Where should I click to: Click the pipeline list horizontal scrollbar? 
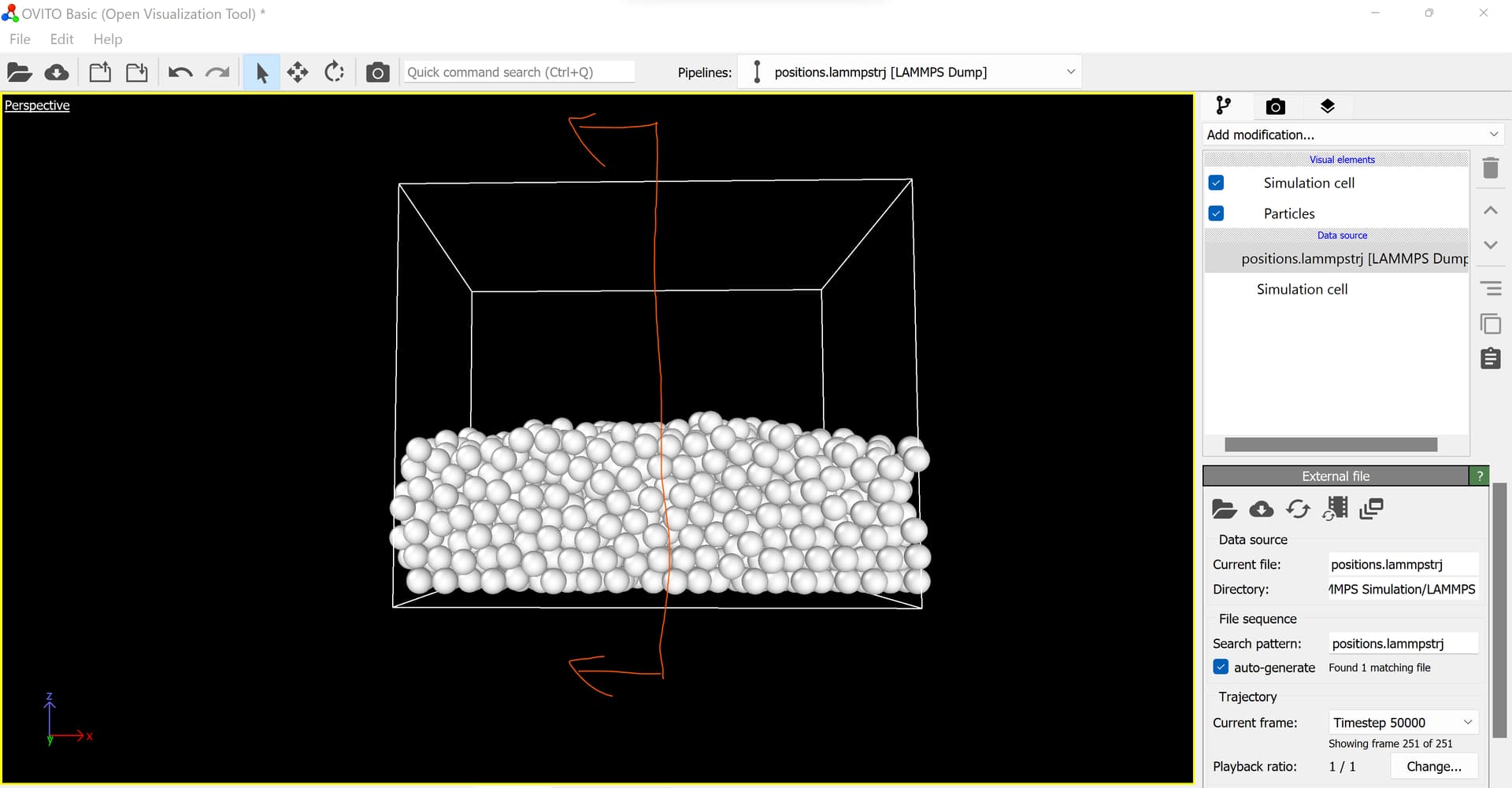[x=1331, y=445]
